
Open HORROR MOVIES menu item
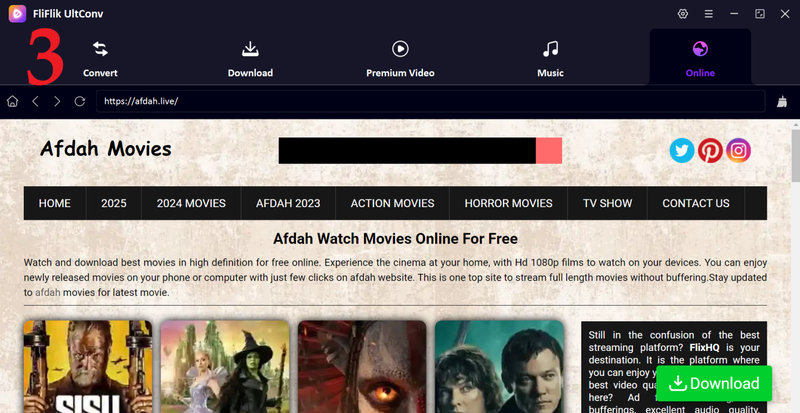click(x=509, y=203)
